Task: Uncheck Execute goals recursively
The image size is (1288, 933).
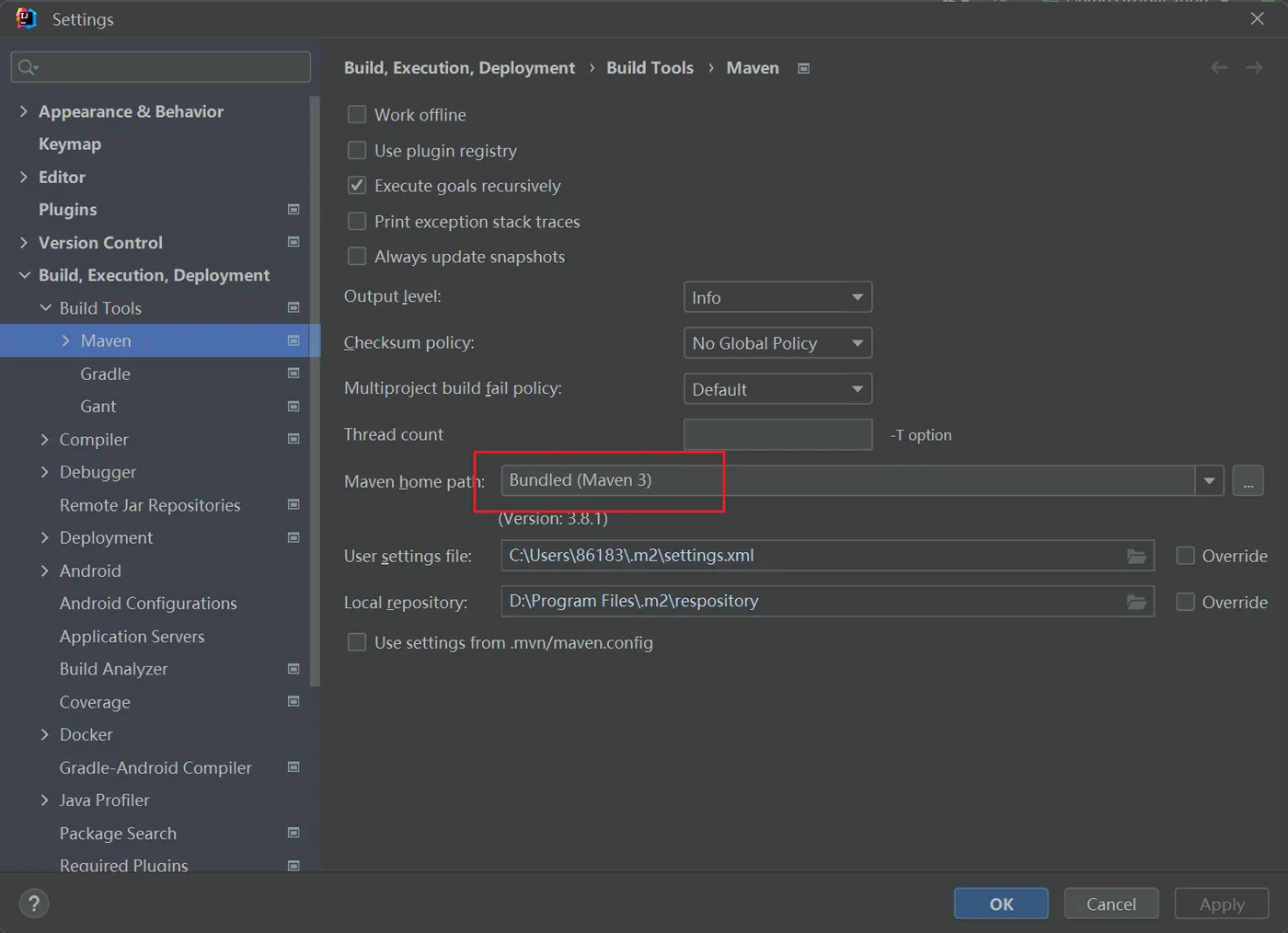Action: [x=357, y=186]
